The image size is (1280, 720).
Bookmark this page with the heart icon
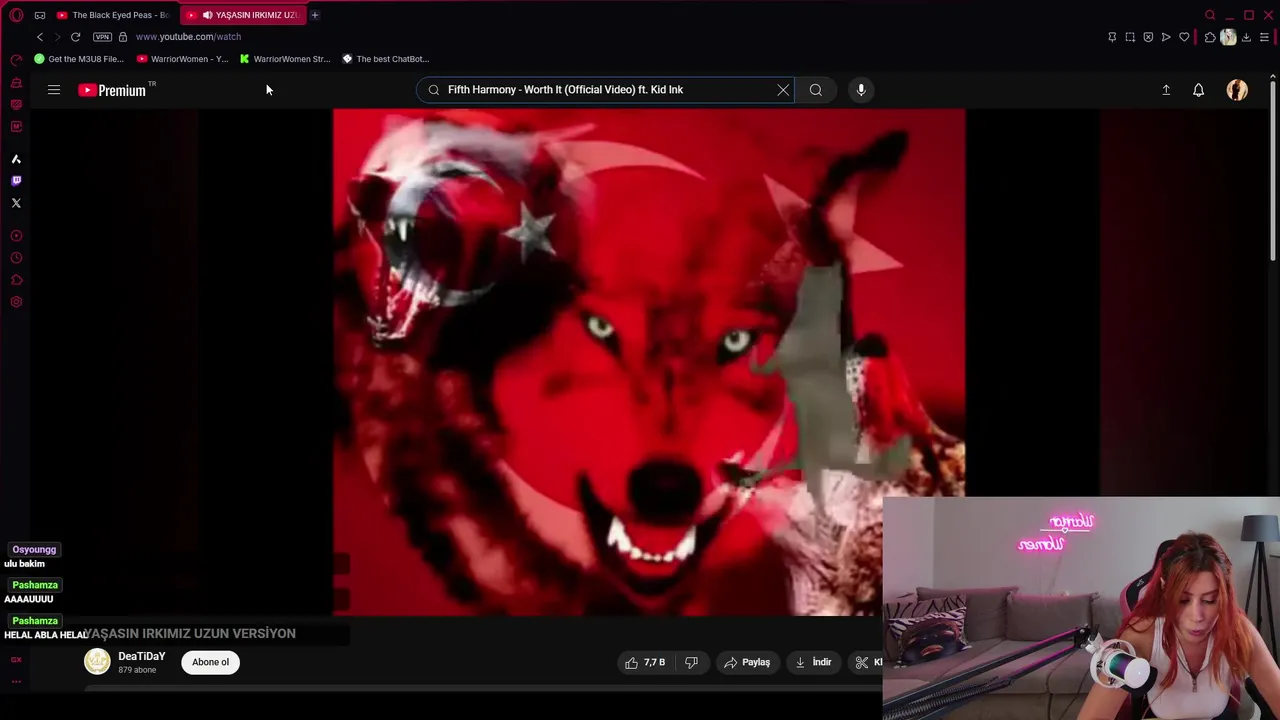tap(1184, 37)
